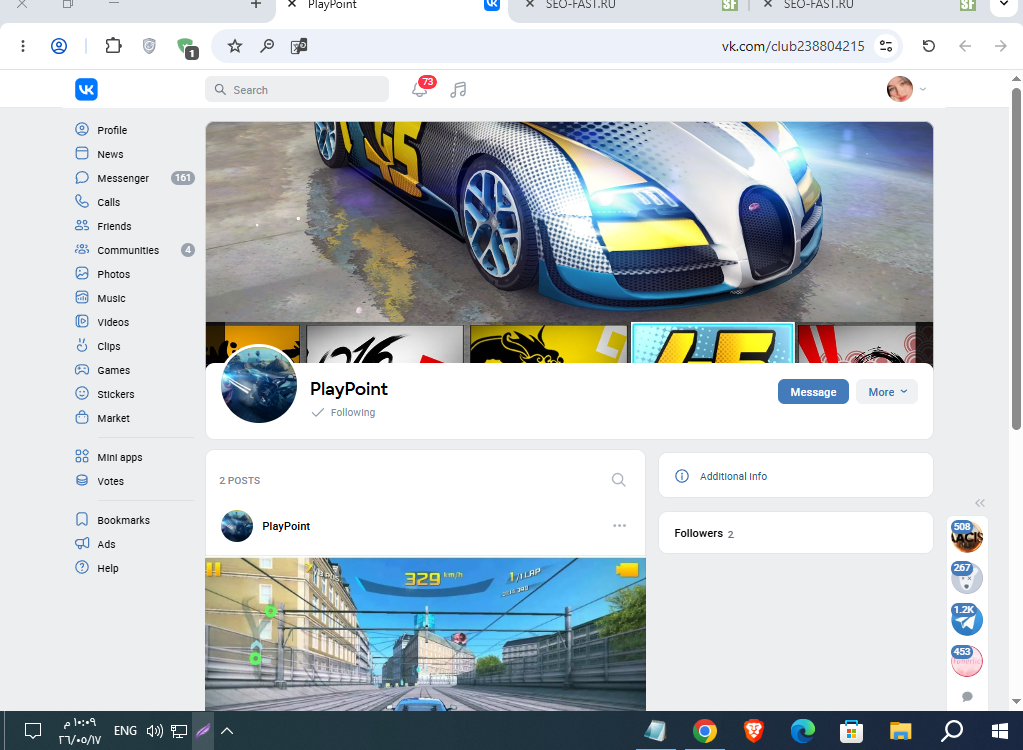Open the user avatar at top right

[x=900, y=89]
